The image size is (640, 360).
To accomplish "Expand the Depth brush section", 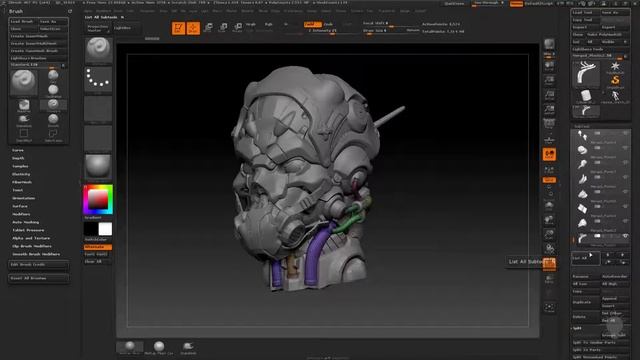I will (x=18, y=158).
